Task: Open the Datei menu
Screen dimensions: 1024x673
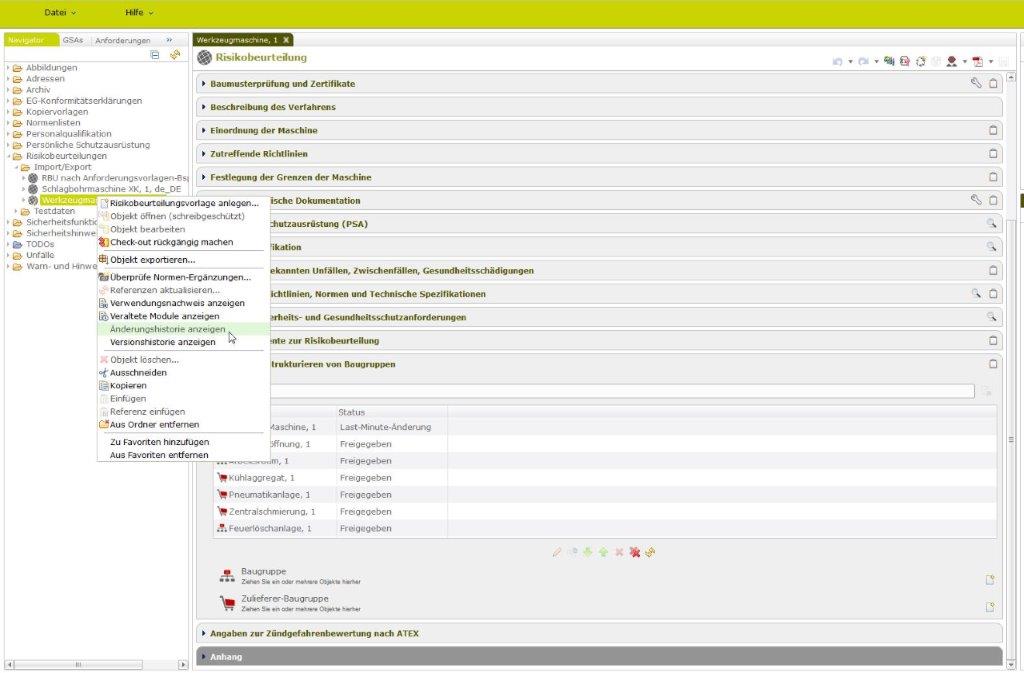Action: [60, 12]
